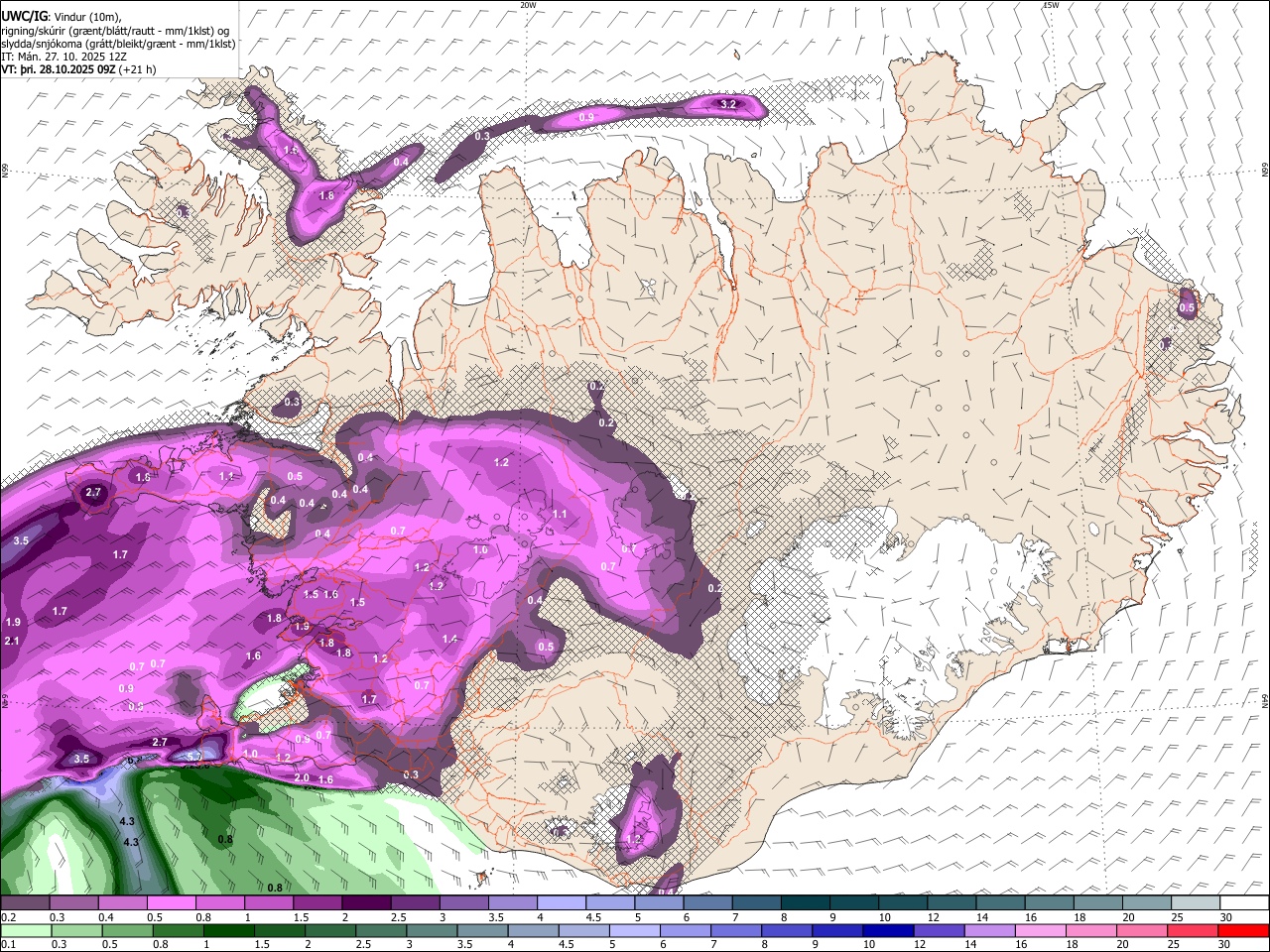Screen dimensions: 1270x952
Task: Click the "3.2" value in northern snow band
Action: tap(728, 104)
